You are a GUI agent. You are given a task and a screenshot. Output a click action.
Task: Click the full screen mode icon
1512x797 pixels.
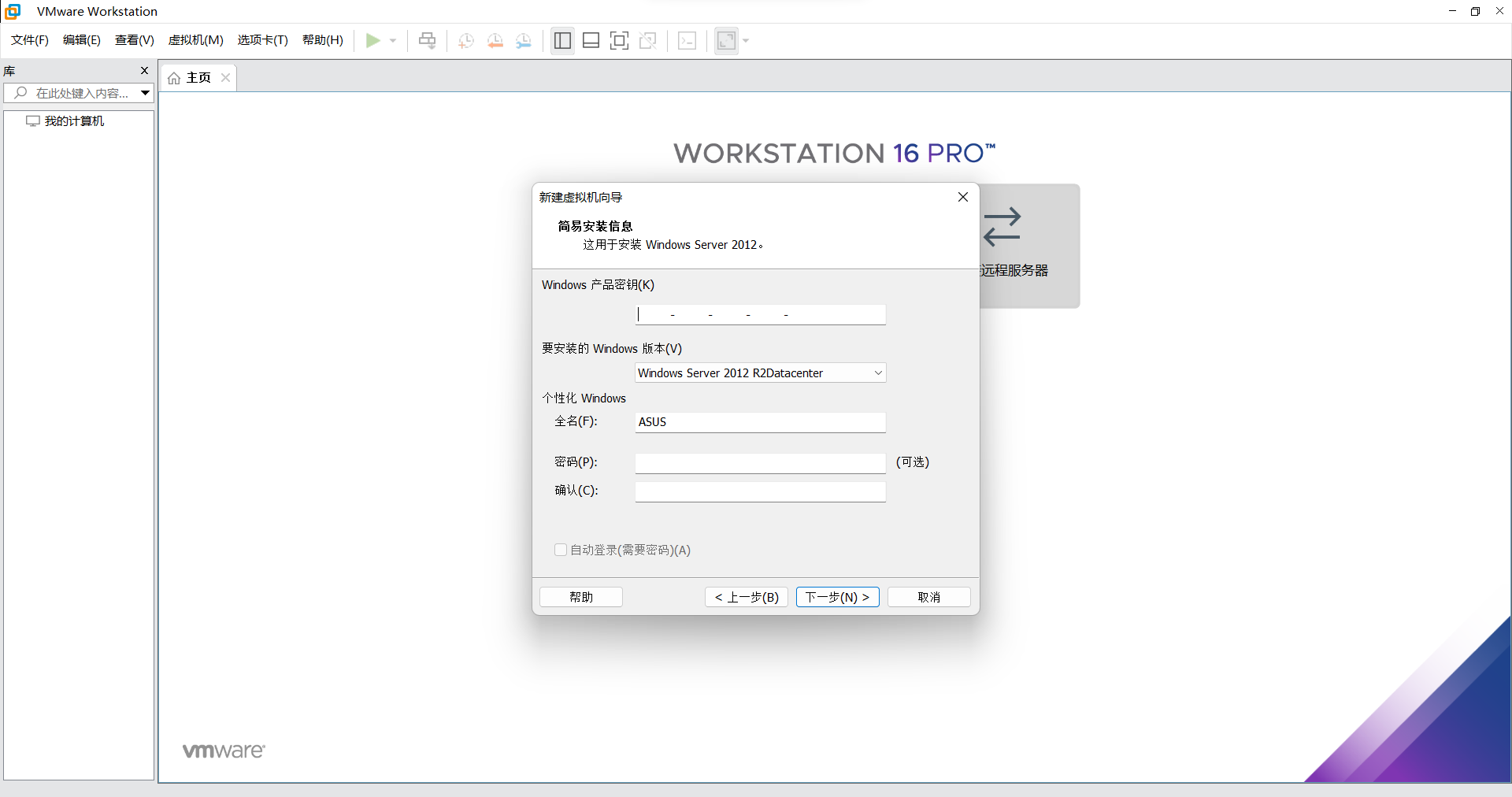point(619,40)
